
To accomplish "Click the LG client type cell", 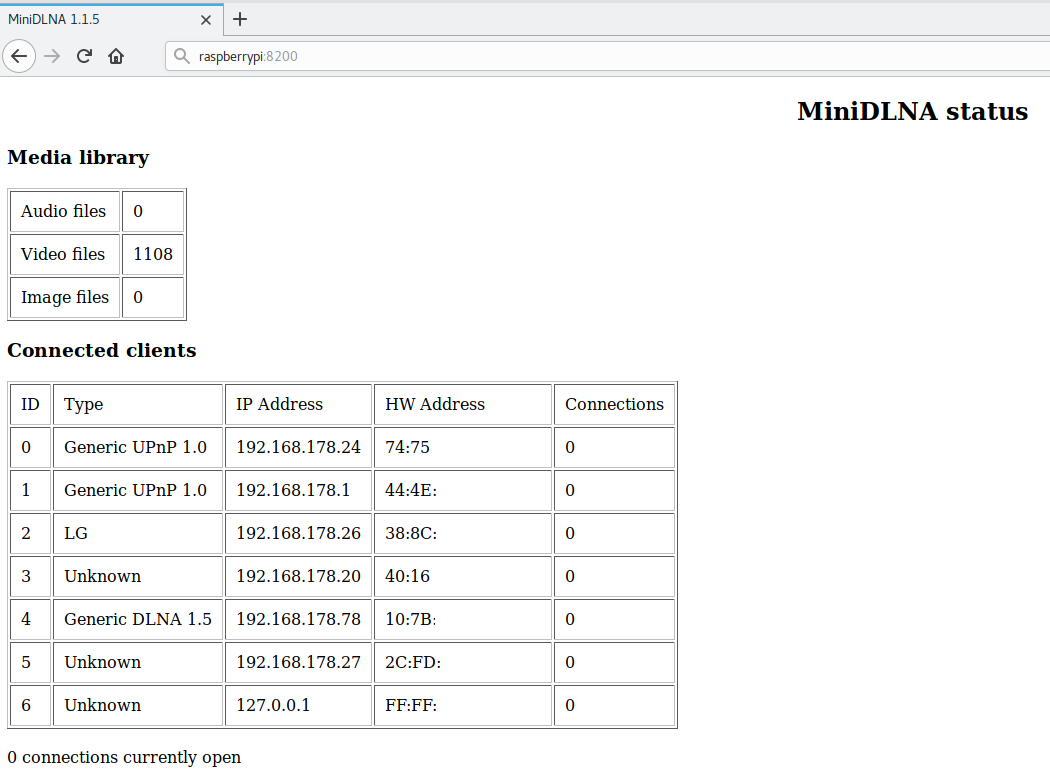I will [137, 533].
